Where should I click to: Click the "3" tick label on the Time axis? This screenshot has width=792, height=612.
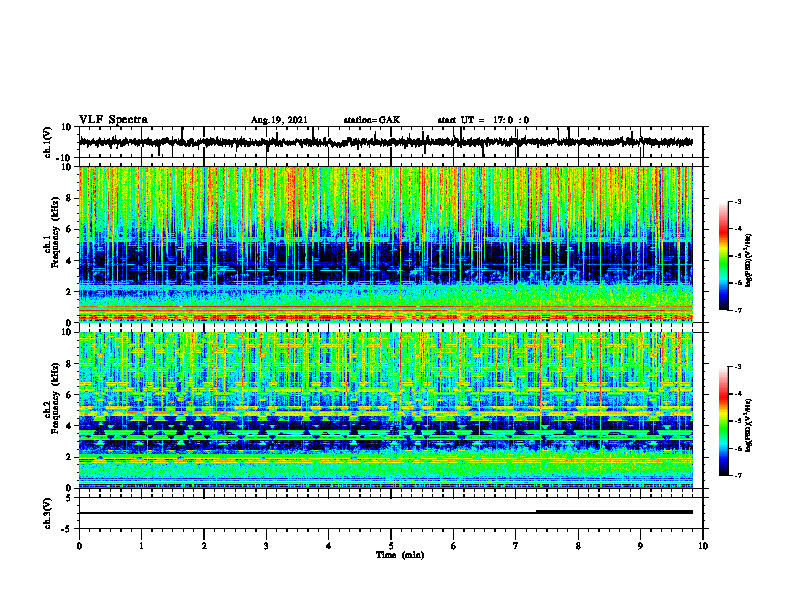266,546
